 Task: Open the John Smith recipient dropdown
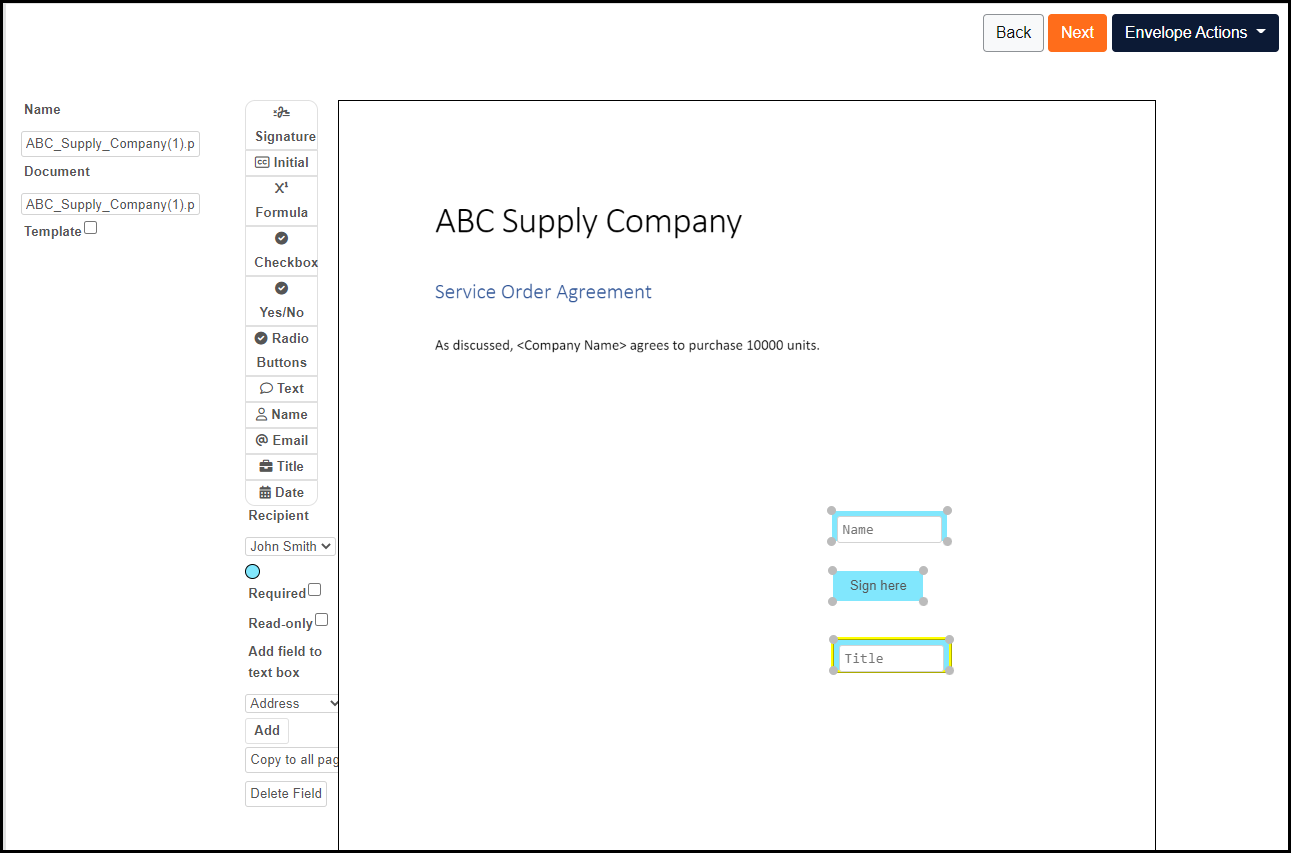[x=290, y=546]
